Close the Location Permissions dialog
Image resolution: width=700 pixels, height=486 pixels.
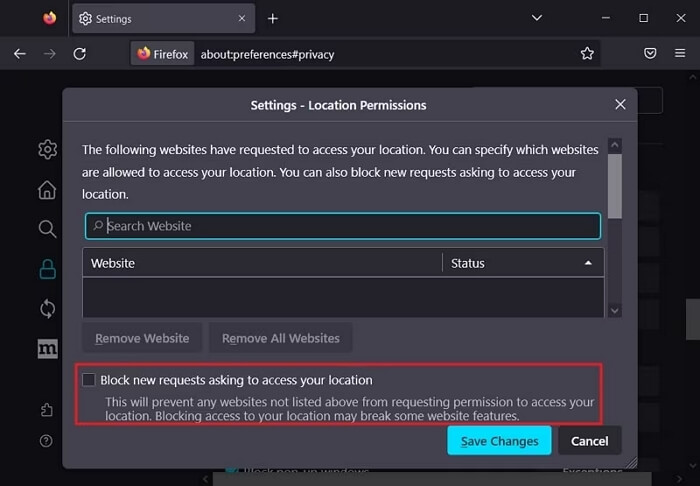620,104
